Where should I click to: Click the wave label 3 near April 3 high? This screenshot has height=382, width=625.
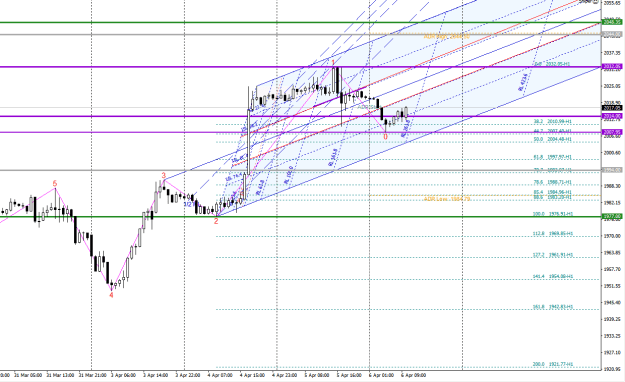pyautogui.click(x=163, y=175)
